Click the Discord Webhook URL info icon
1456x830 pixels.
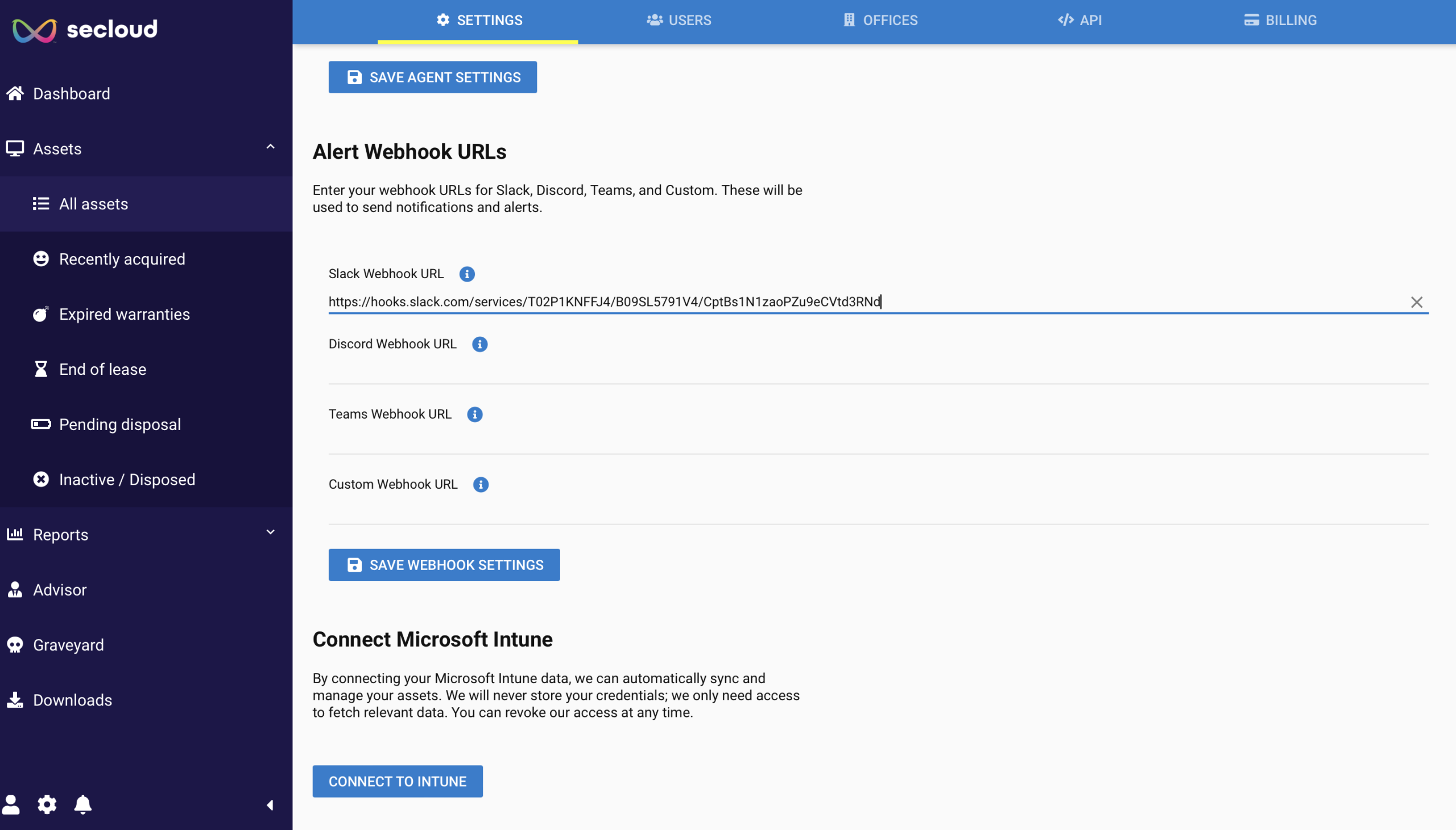pos(480,344)
